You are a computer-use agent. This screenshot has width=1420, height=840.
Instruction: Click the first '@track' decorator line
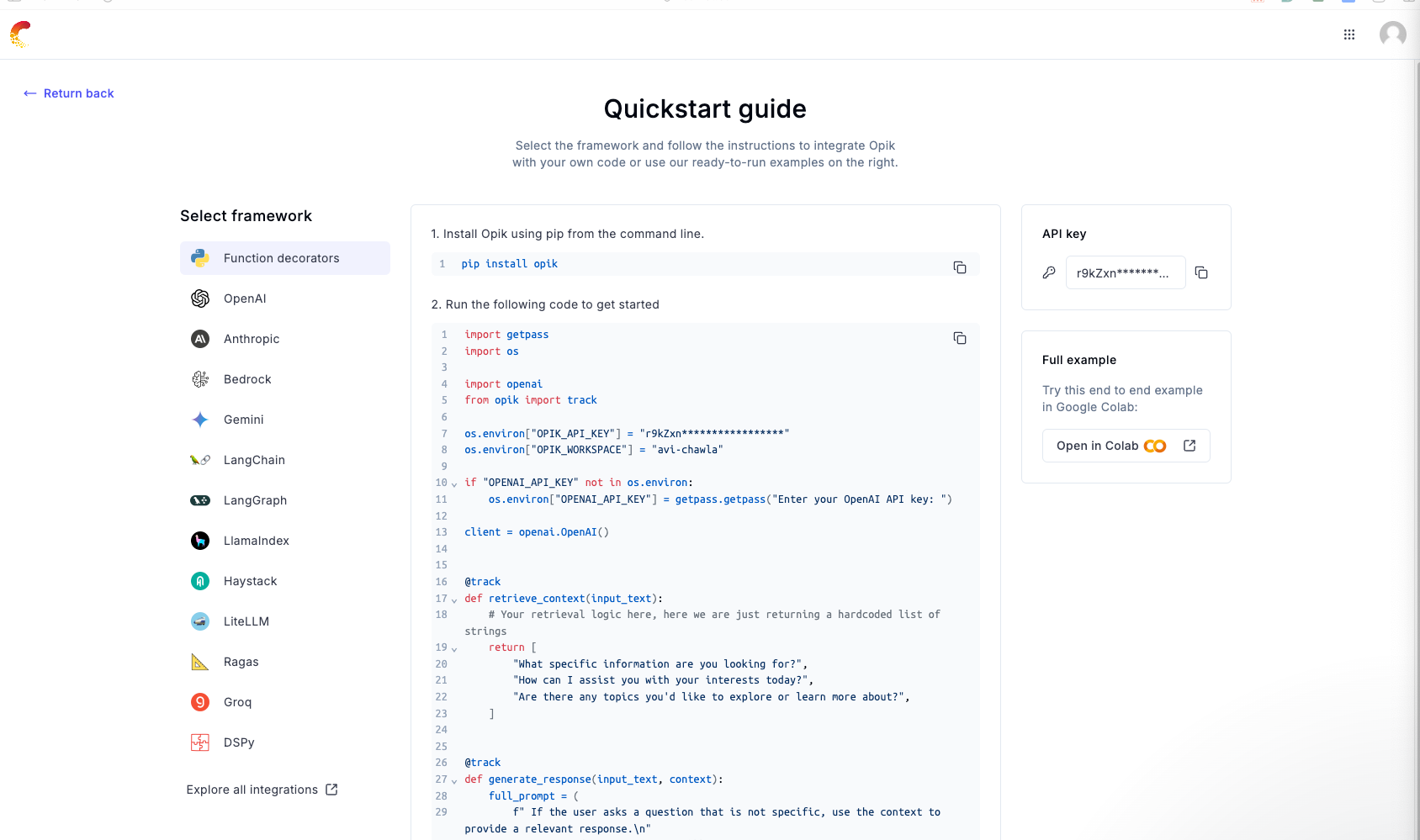[x=483, y=582]
